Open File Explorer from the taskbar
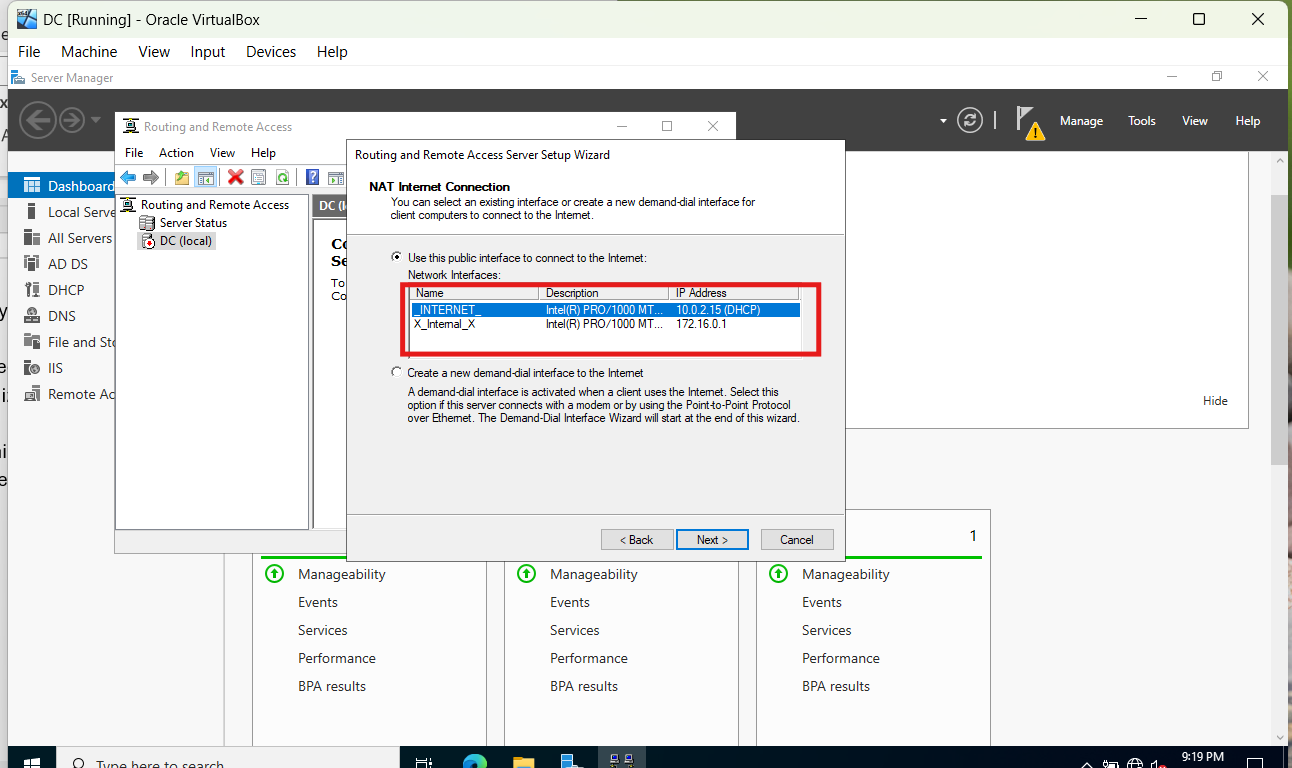 [x=524, y=762]
